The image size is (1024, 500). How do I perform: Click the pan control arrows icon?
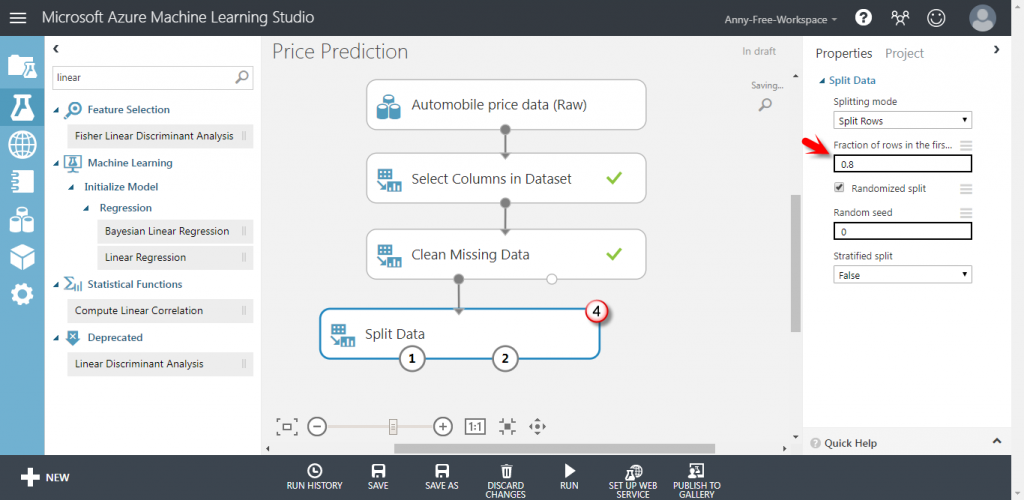click(x=537, y=427)
